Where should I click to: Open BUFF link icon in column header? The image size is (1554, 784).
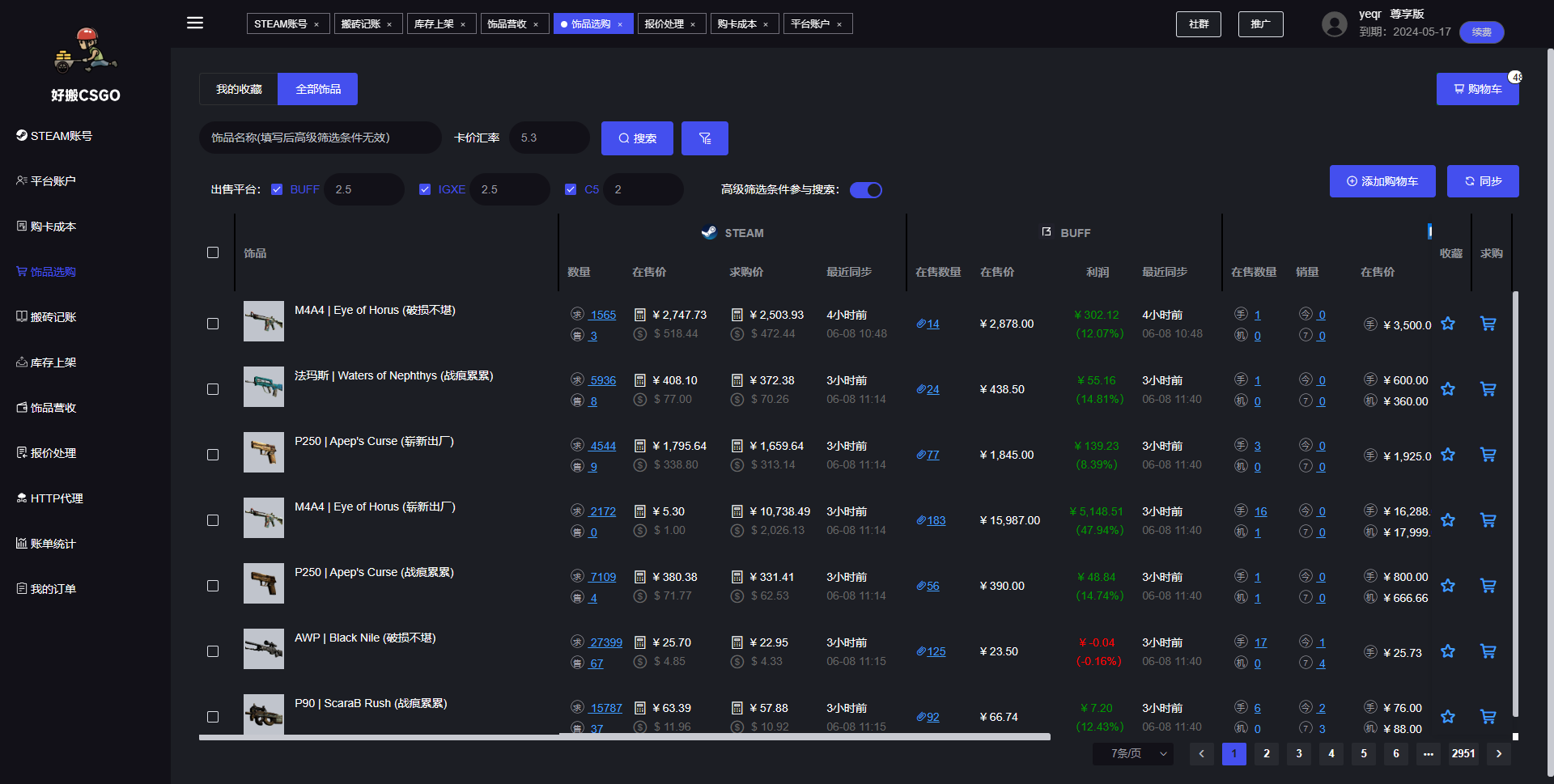[x=1047, y=232]
